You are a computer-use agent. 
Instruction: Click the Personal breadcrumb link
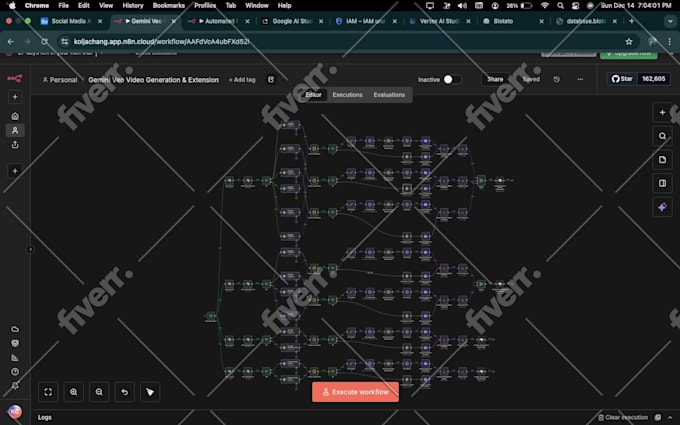pos(60,80)
